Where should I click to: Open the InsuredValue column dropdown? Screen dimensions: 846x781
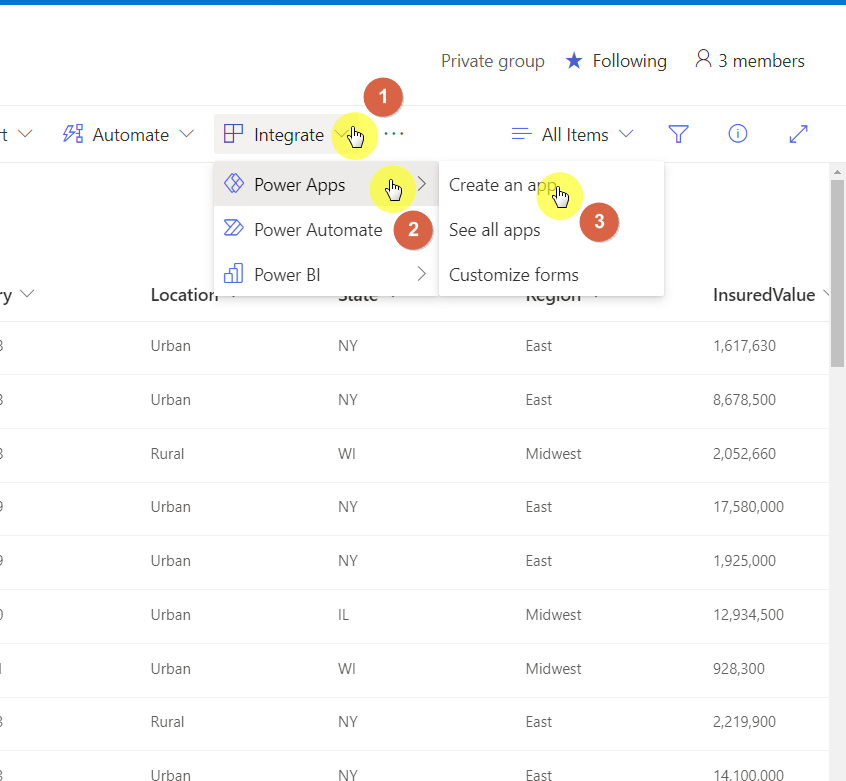[826, 294]
